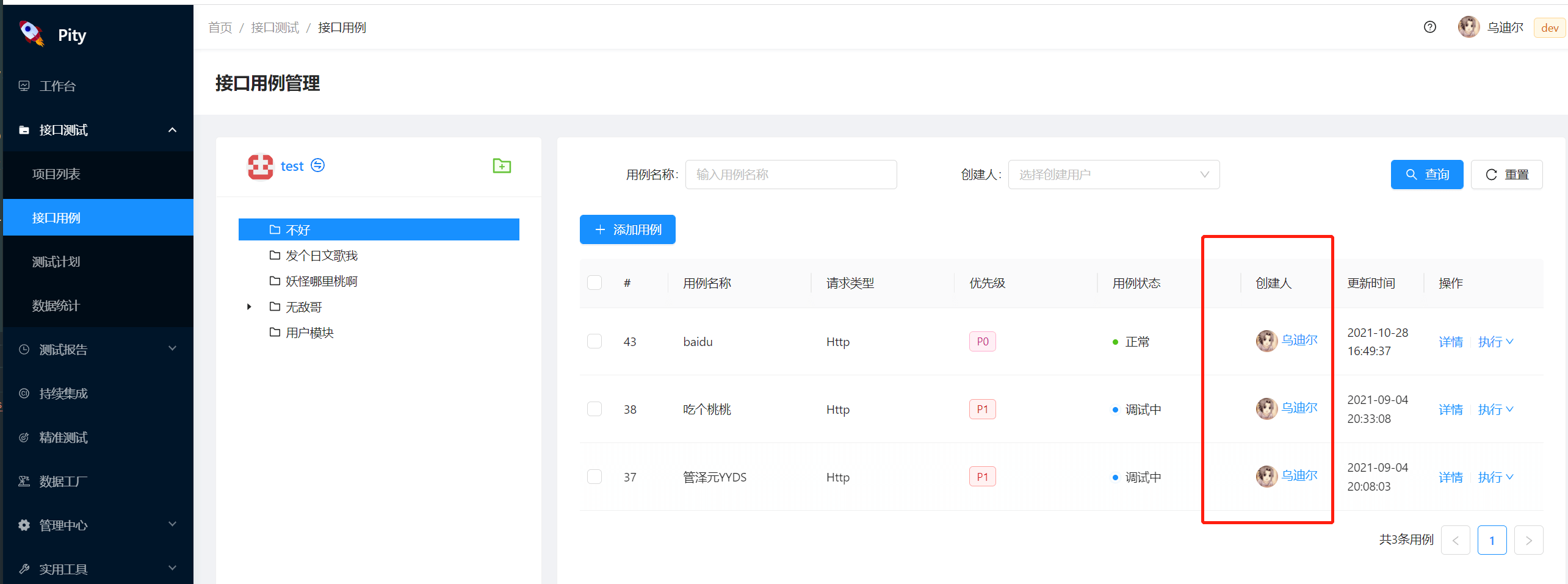Click the P1 priority tag on 管泽元YYDS
This screenshot has height=584, width=1568.
(x=983, y=477)
